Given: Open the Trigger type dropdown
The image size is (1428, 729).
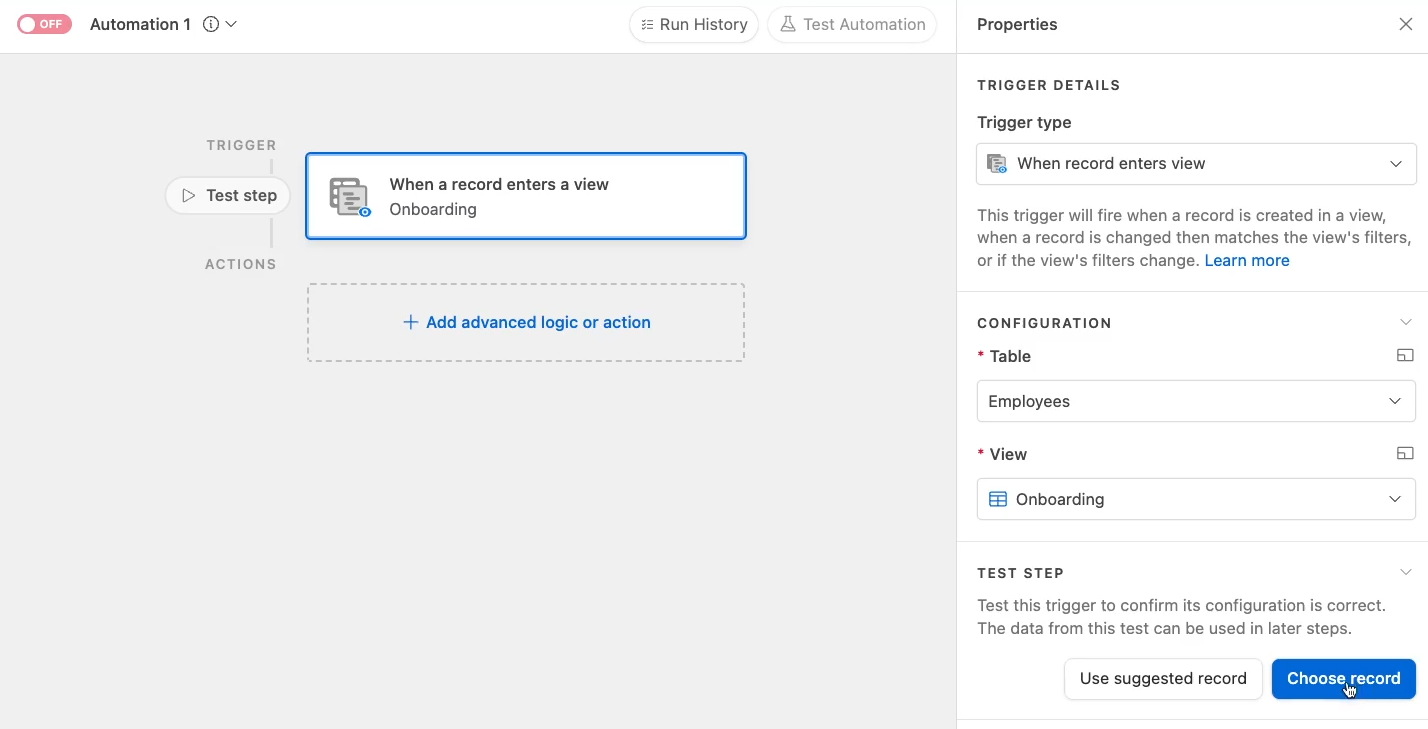Looking at the screenshot, I should 1196,164.
